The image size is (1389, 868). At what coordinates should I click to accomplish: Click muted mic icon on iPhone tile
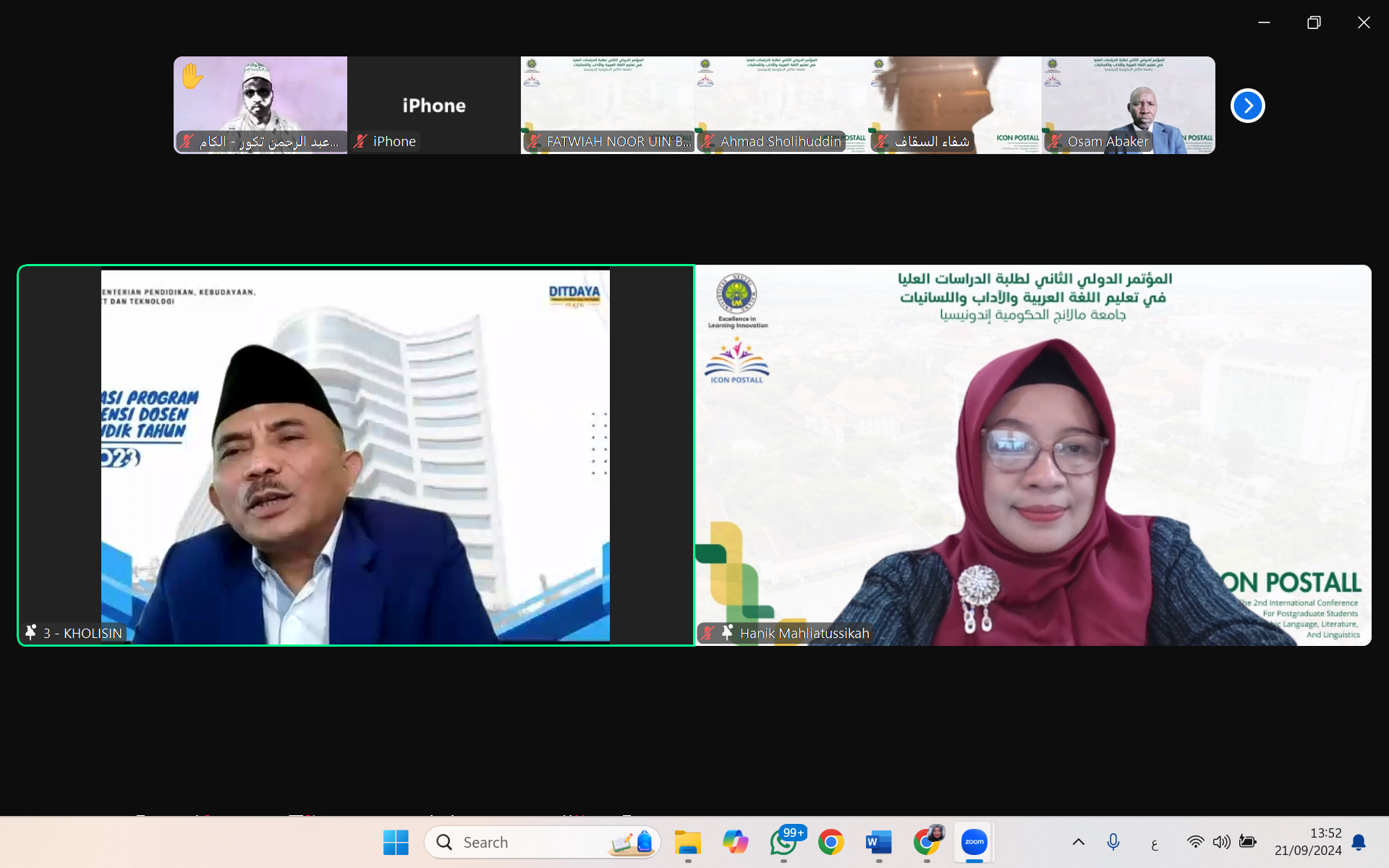pos(360,142)
